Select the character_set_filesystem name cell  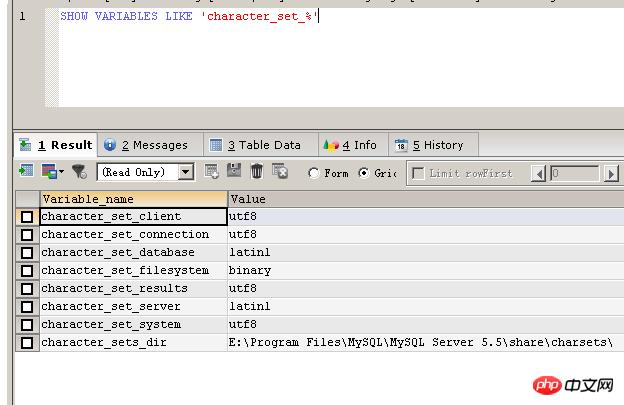coord(134,271)
